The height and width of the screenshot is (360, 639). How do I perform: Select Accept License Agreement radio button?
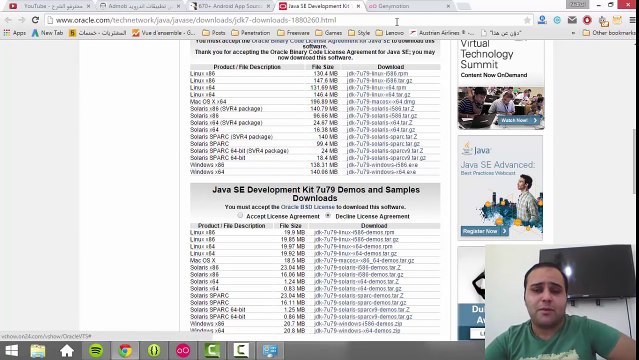click(x=240, y=215)
